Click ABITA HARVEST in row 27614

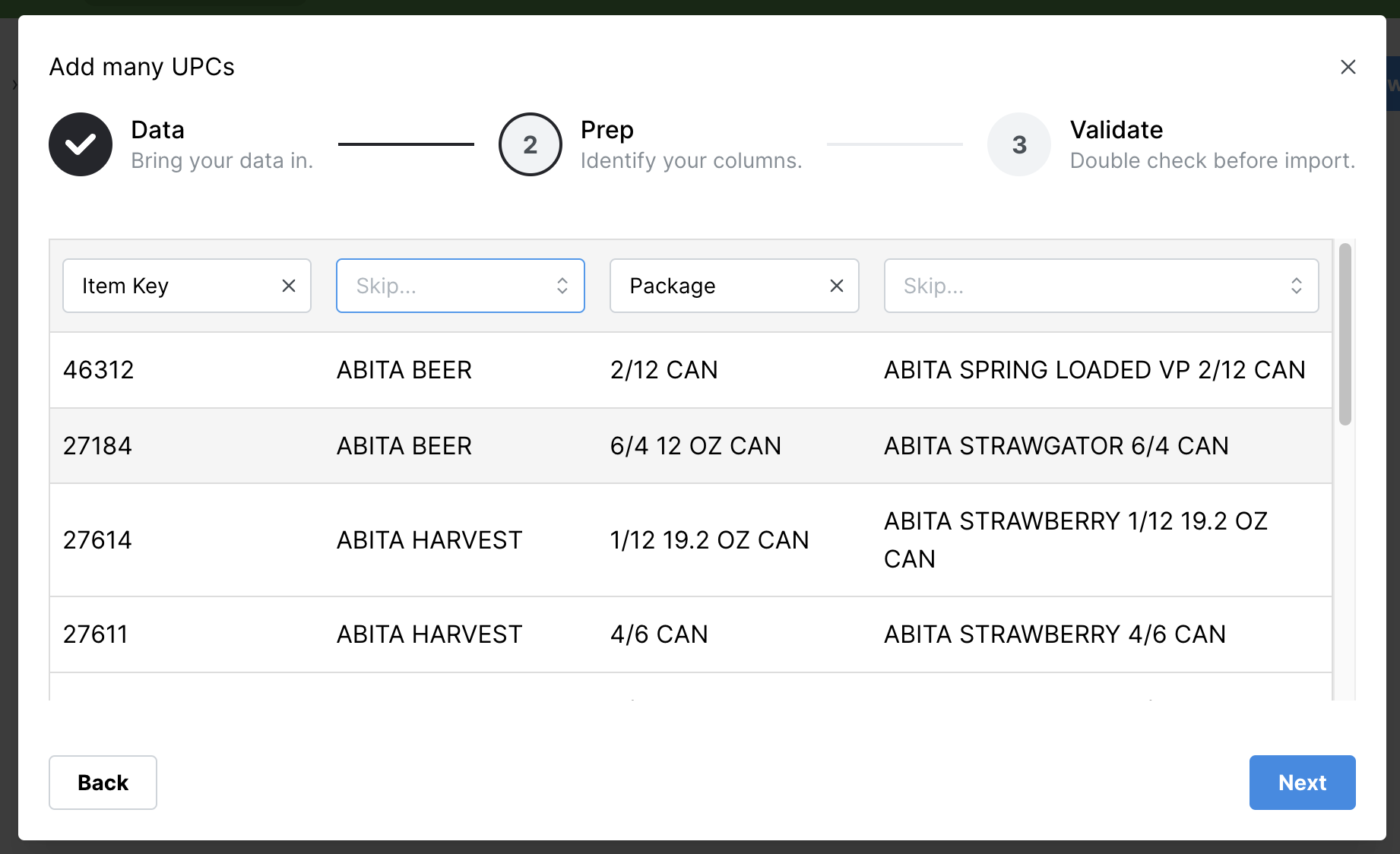429,540
